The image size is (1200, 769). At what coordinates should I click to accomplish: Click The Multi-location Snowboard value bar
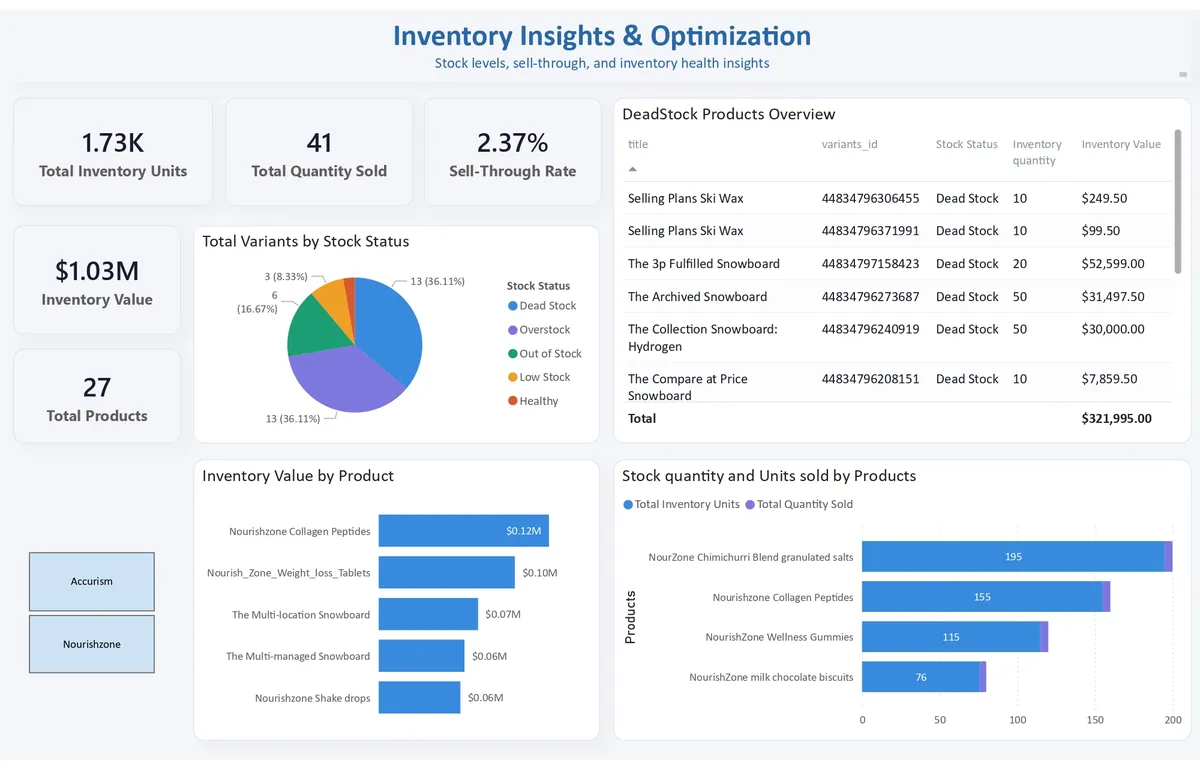click(429, 614)
